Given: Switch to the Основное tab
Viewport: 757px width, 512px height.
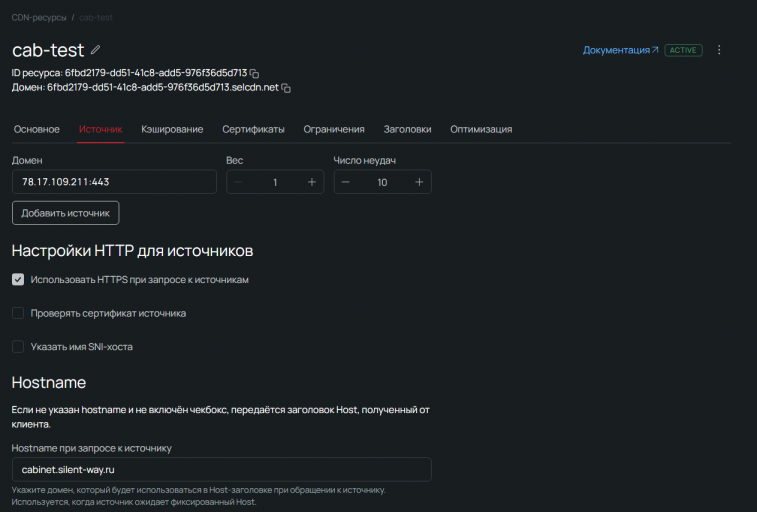Looking at the screenshot, I should click(x=37, y=129).
